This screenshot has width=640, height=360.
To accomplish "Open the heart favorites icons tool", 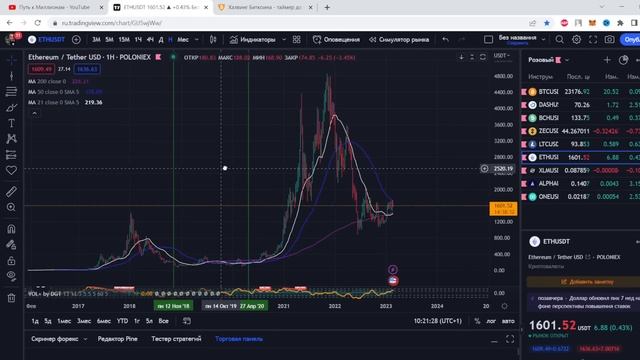I will click(x=11, y=170).
